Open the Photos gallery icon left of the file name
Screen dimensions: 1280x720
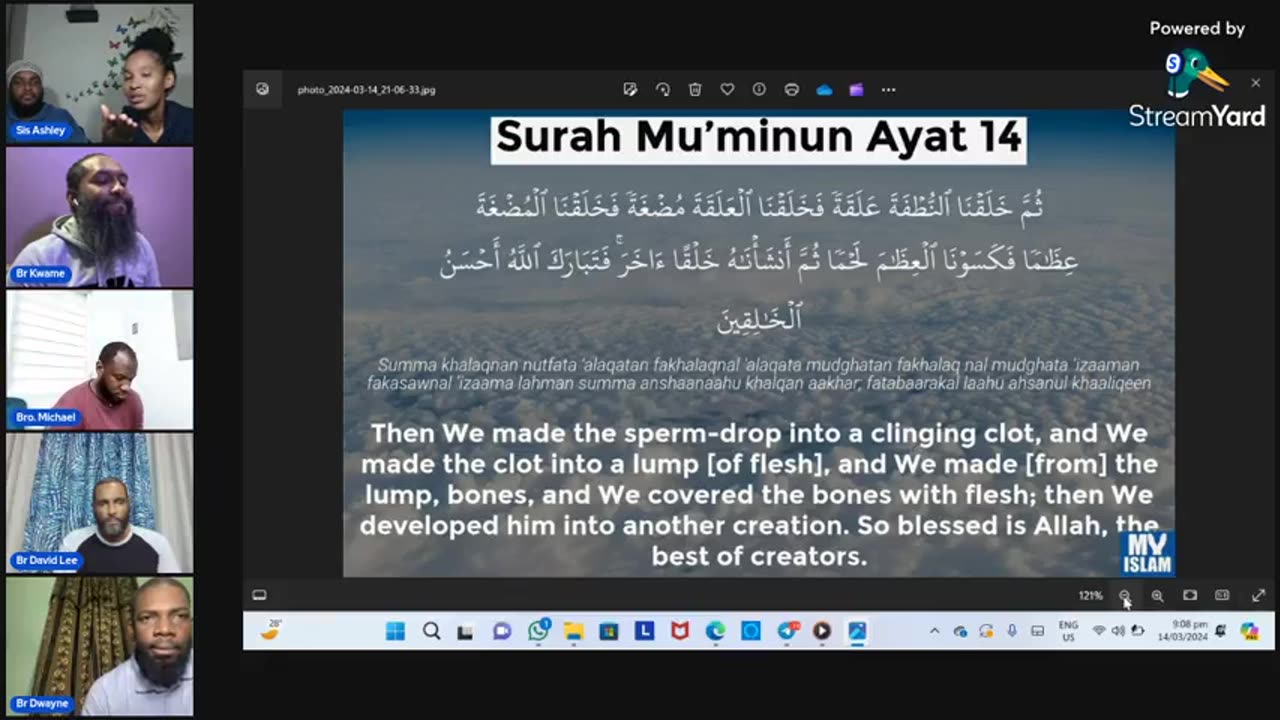pyautogui.click(x=262, y=89)
